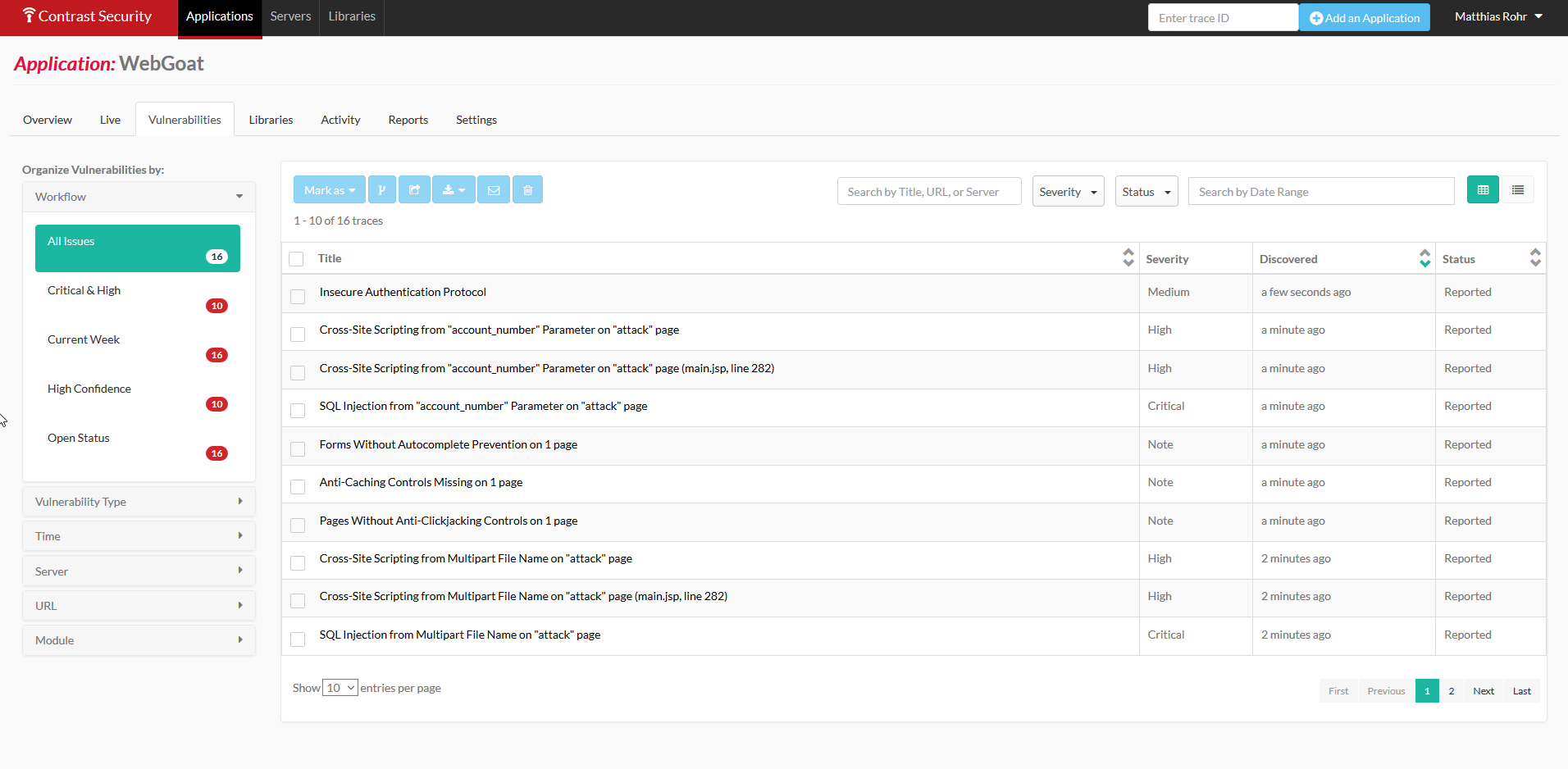The image size is (1568, 769).
Task: Expand the Time section
Action: 139,536
